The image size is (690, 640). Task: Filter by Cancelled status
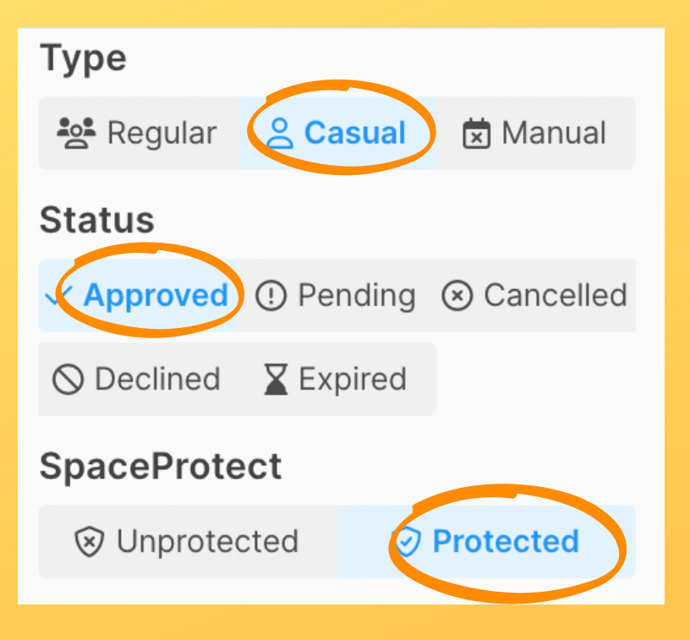click(535, 295)
